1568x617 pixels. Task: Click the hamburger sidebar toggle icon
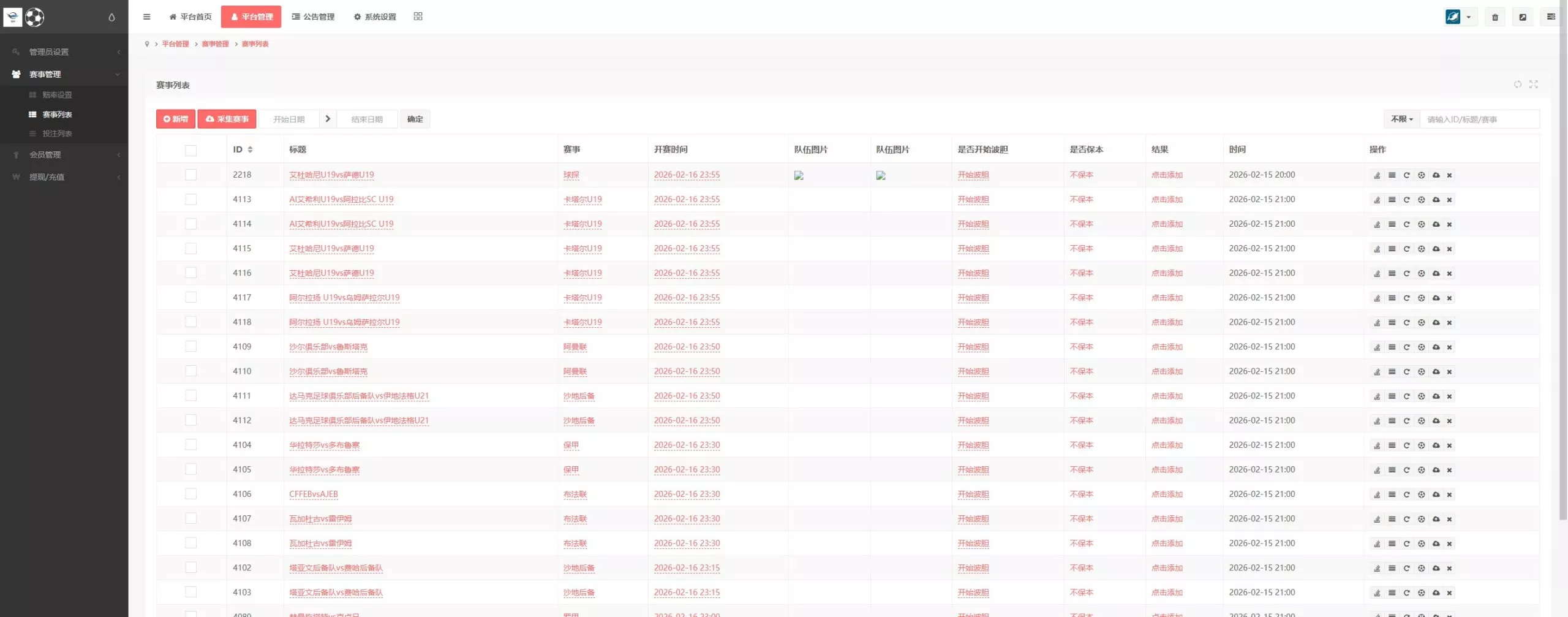(146, 17)
